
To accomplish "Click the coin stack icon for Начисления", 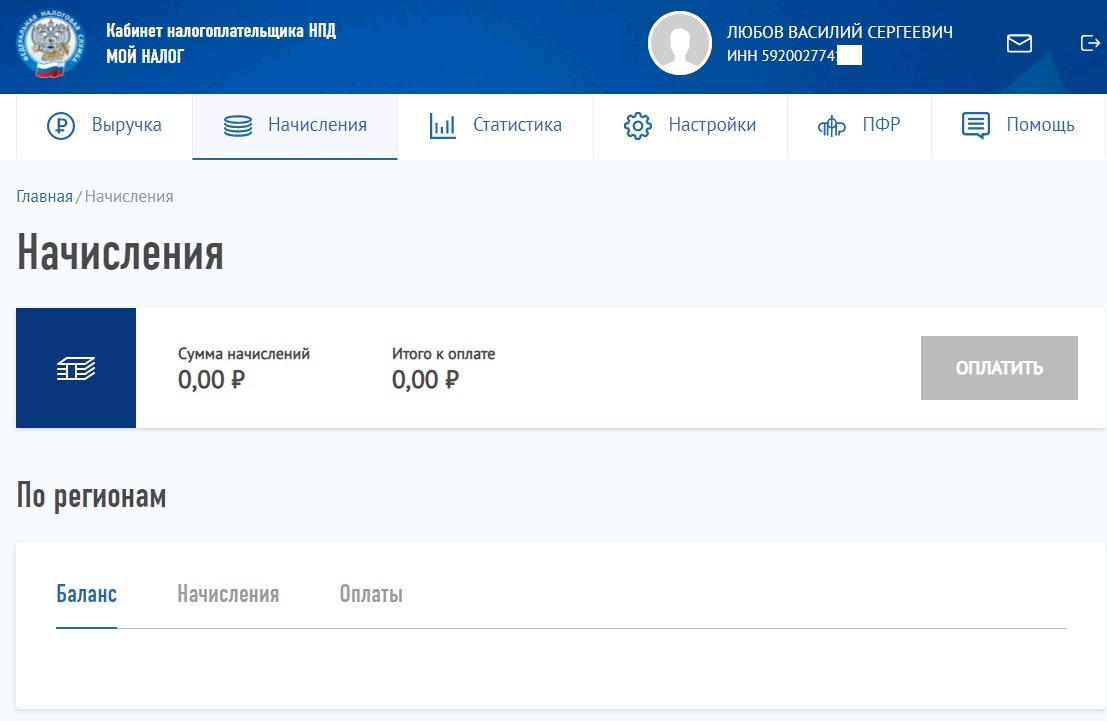I will click(x=237, y=126).
